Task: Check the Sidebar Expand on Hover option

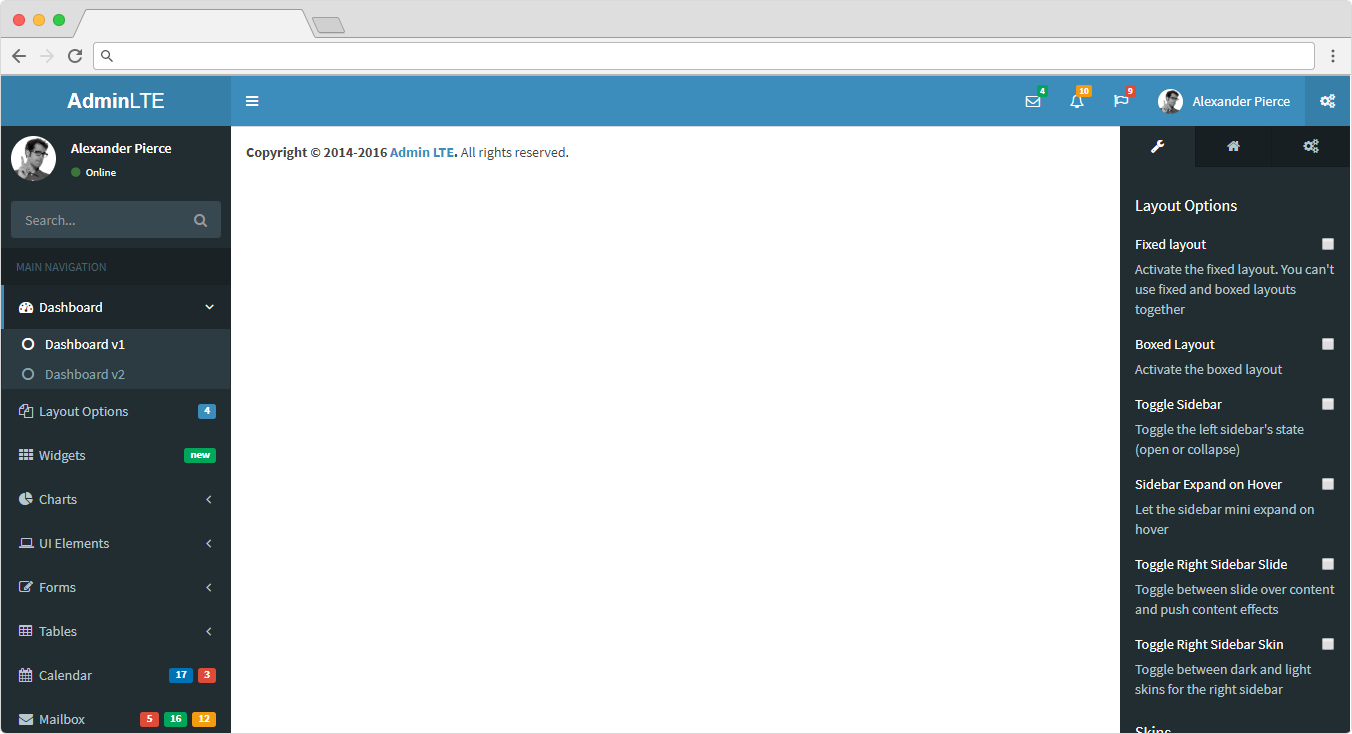Action: click(1328, 484)
